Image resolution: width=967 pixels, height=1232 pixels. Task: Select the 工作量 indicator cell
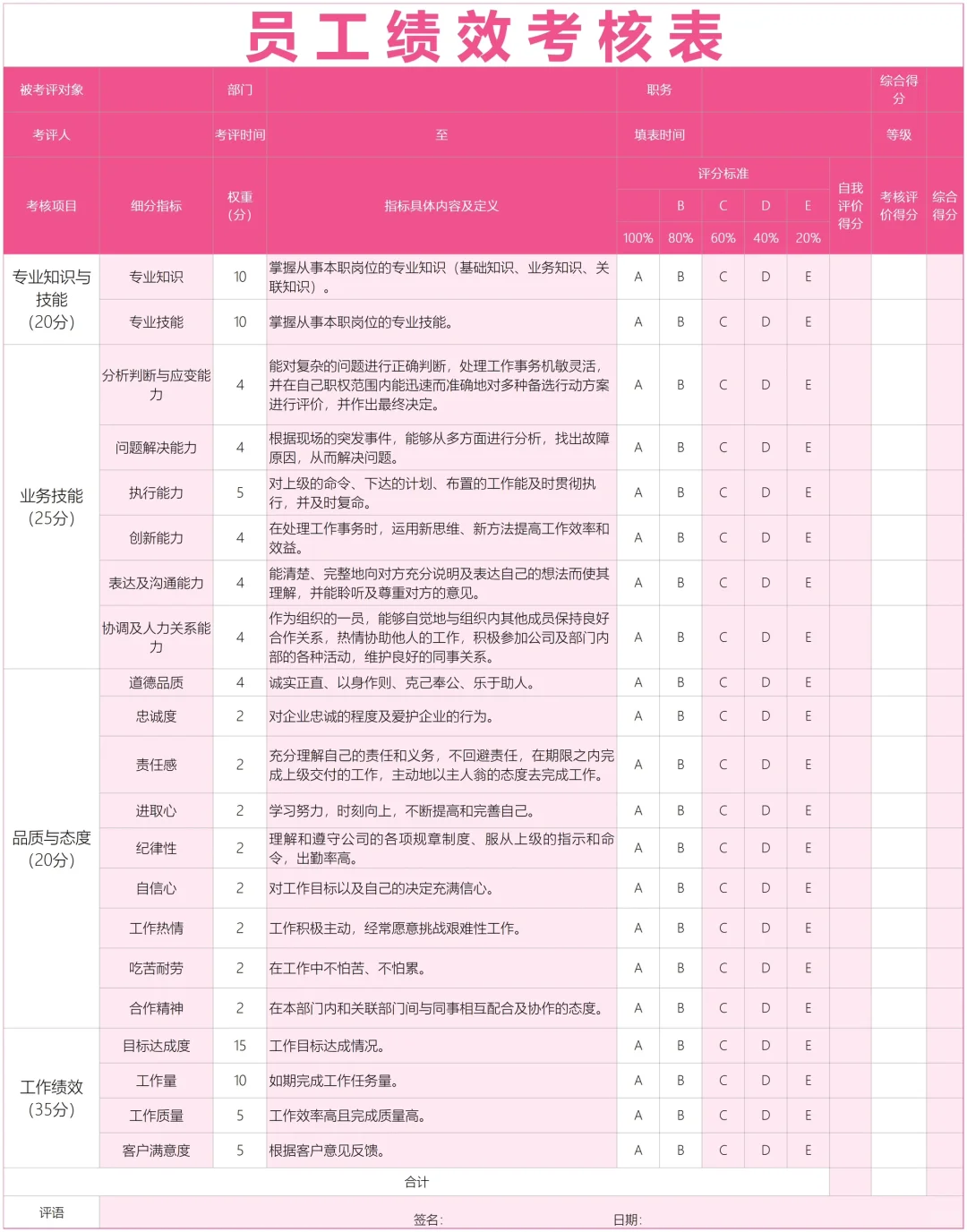156,1081
